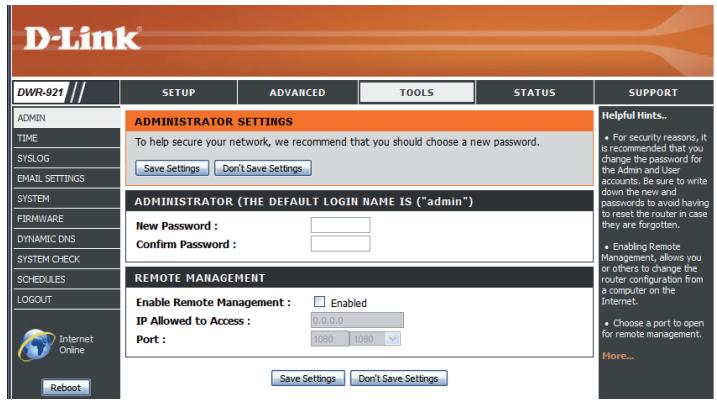This screenshot has width=717, height=403.
Task: Enable Remote Management checkbox
Action: [x=320, y=301]
